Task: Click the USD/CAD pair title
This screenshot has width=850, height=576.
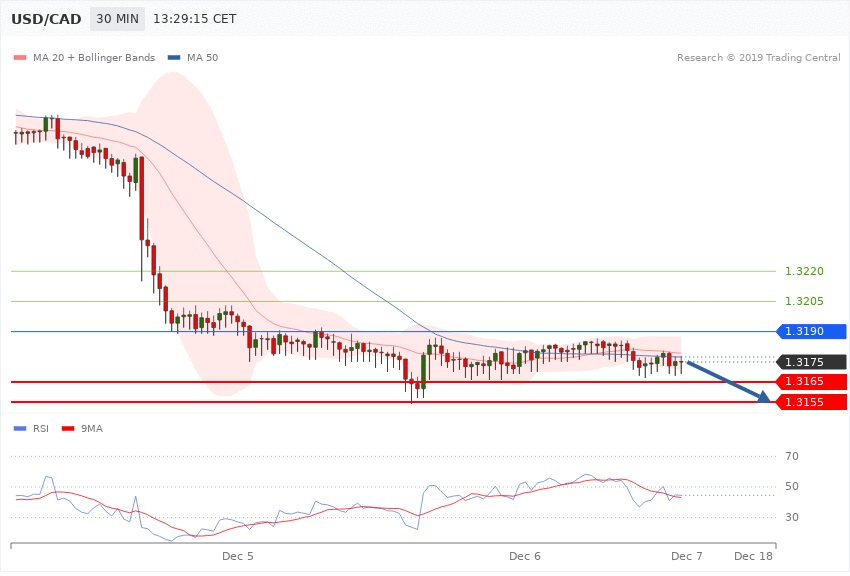Action: coord(46,19)
